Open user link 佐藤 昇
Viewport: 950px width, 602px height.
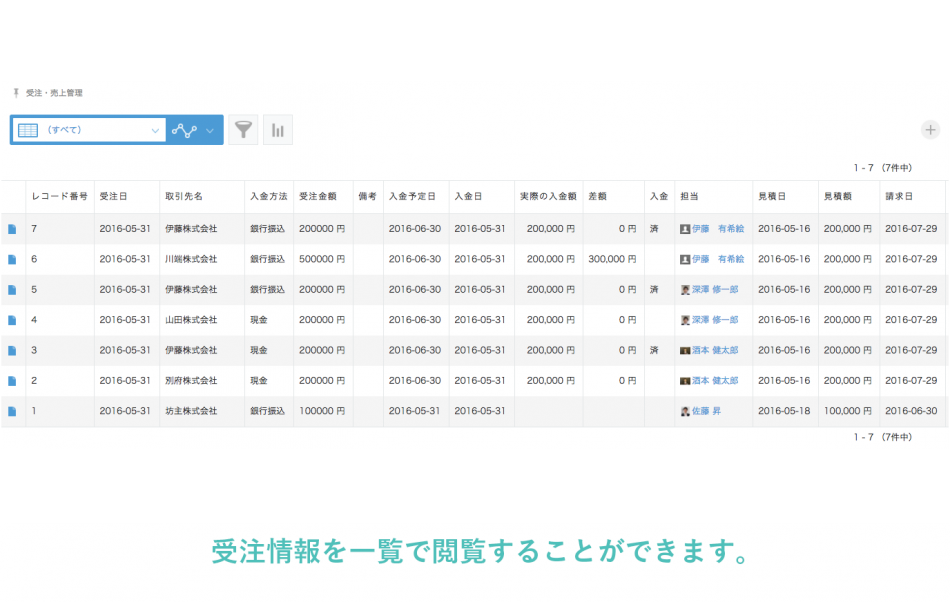click(x=706, y=411)
